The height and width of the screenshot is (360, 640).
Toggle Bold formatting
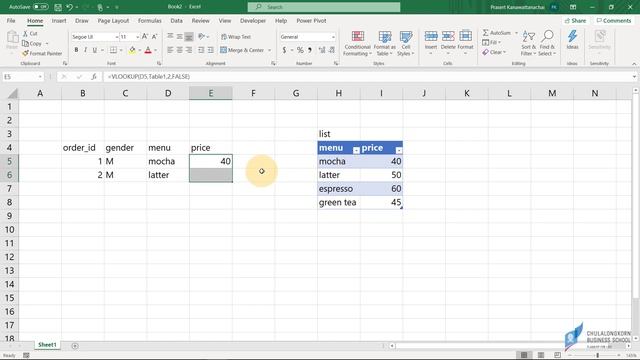coord(76,50)
